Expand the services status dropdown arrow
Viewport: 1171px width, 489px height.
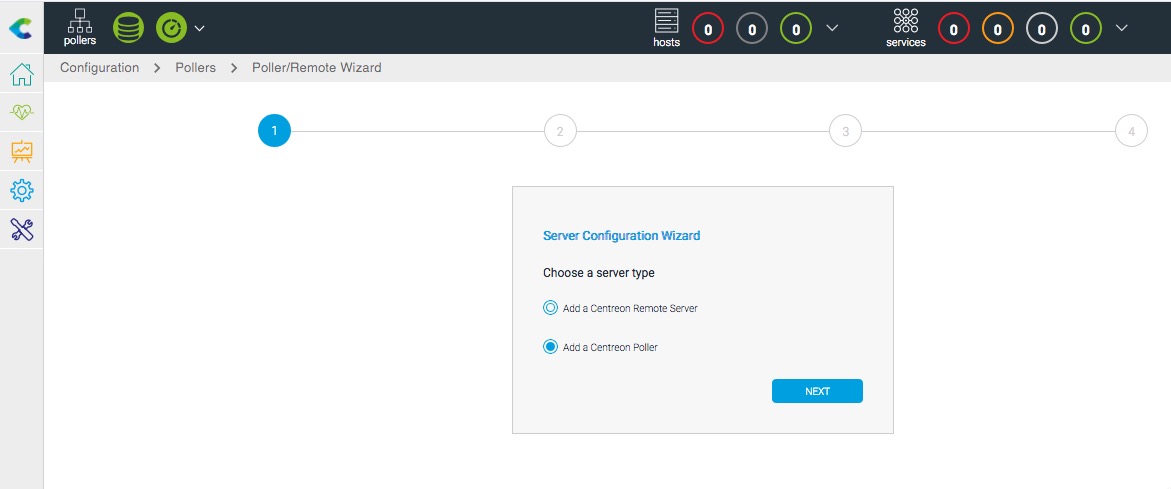tap(1121, 28)
